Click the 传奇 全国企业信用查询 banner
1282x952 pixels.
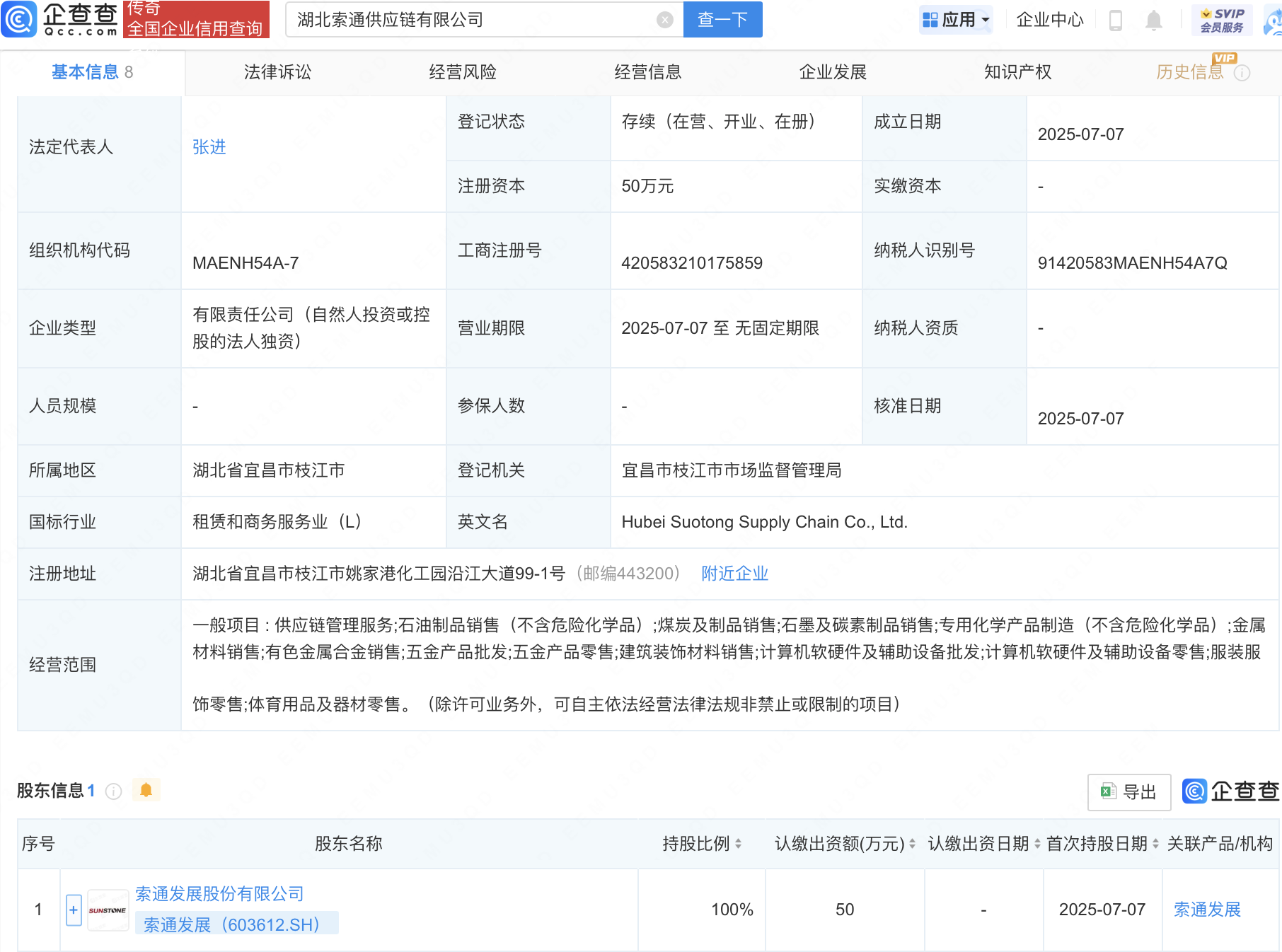(196, 19)
